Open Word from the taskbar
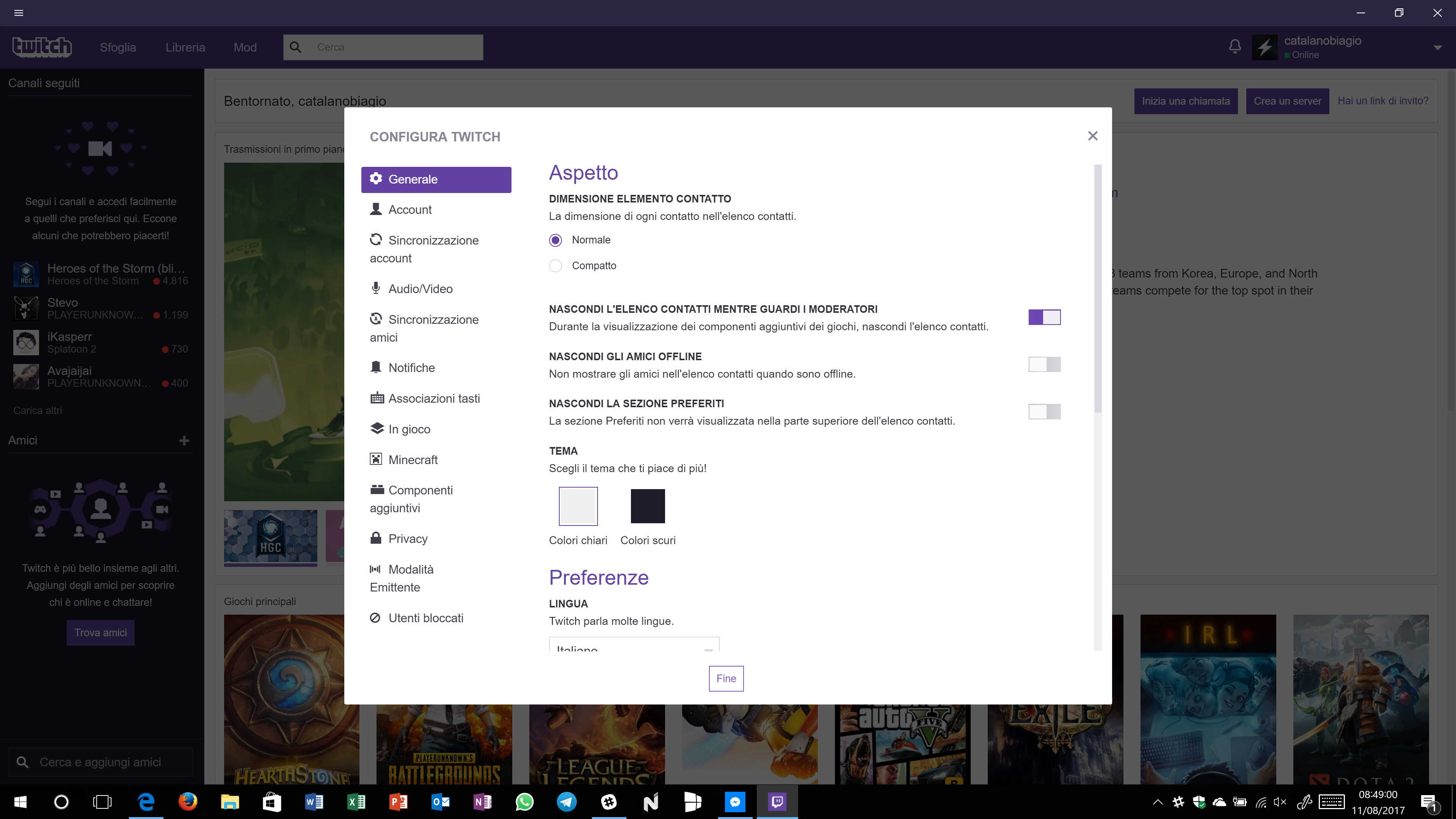 [314, 802]
